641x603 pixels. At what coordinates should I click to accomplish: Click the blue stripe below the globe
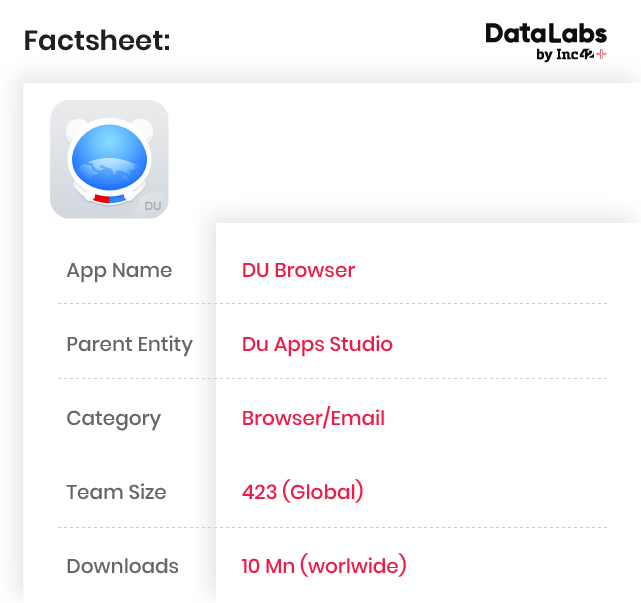(118, 198)
